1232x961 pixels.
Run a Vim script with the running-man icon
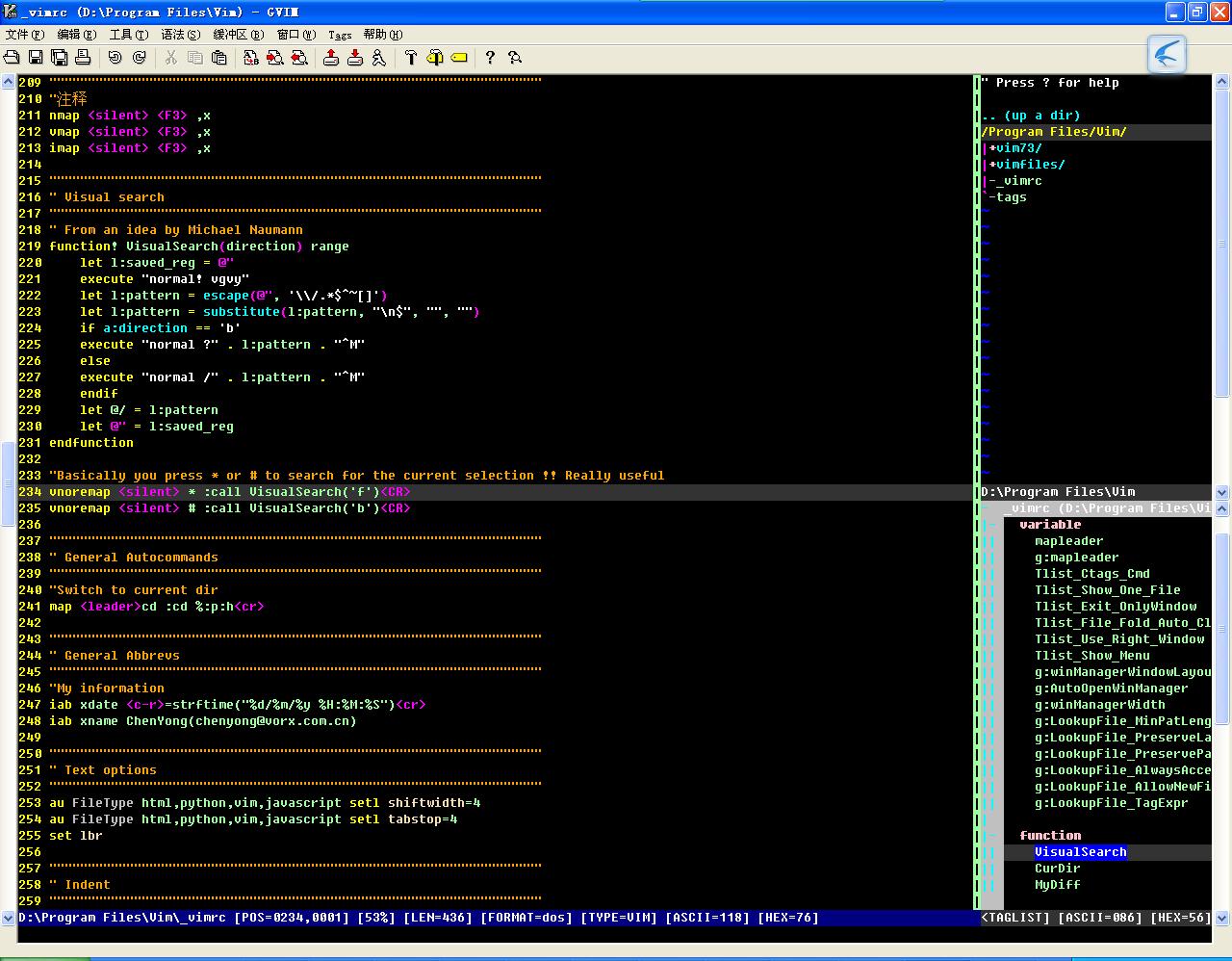tap(378, 58)
